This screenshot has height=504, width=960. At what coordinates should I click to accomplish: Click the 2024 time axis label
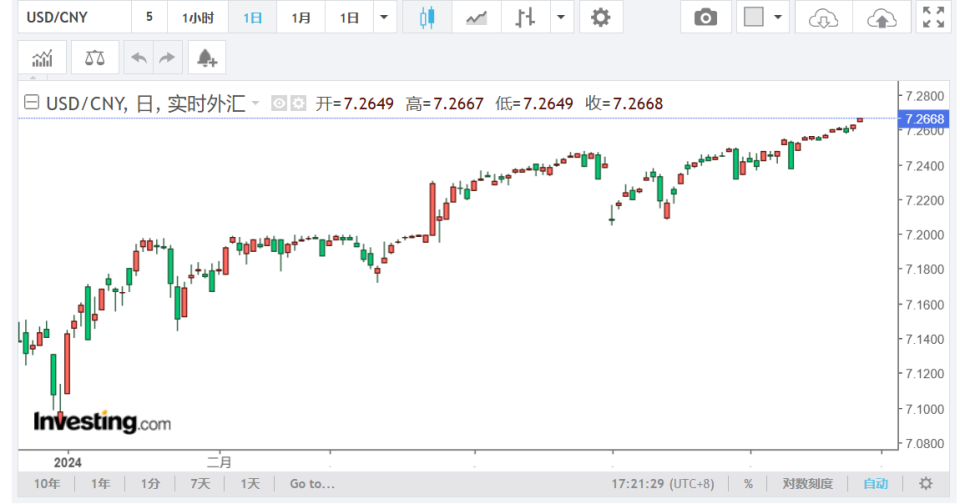click(x=67, y=462)
